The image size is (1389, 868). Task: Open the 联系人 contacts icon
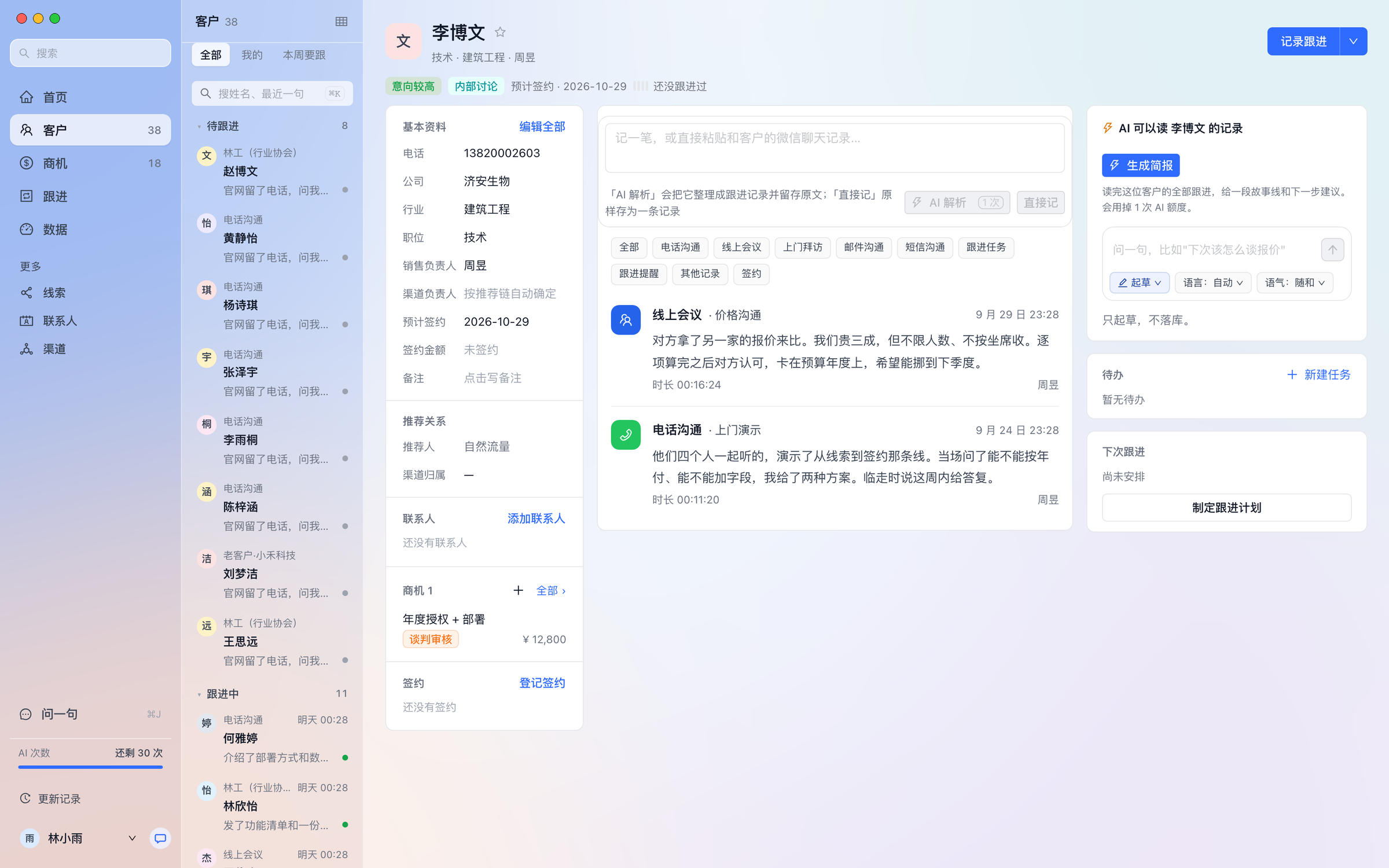click(x=27, y=321)
